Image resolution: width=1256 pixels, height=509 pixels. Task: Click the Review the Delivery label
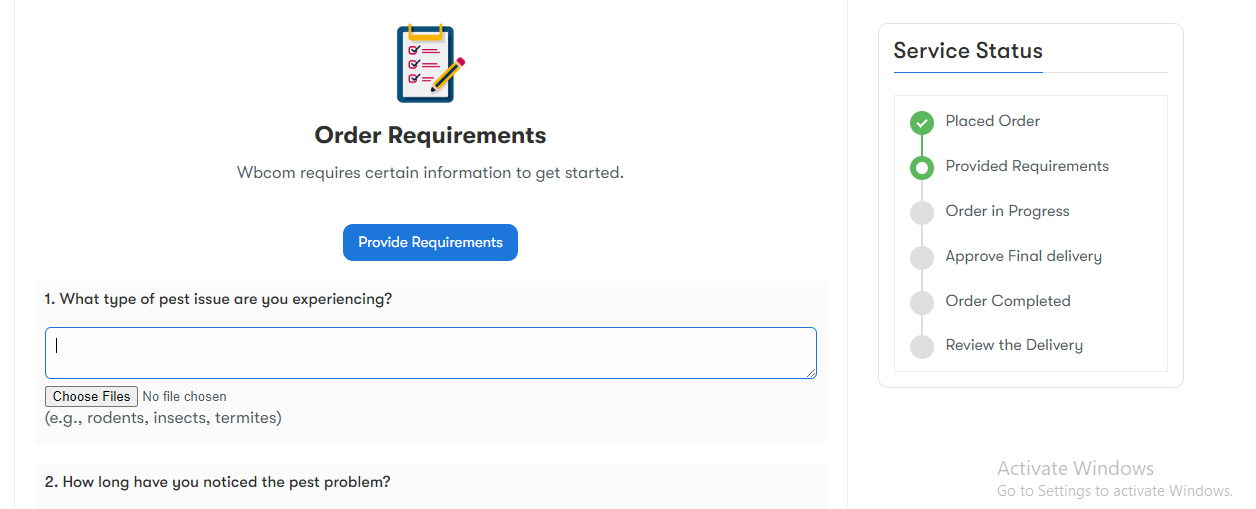[x=1014, y=345]
